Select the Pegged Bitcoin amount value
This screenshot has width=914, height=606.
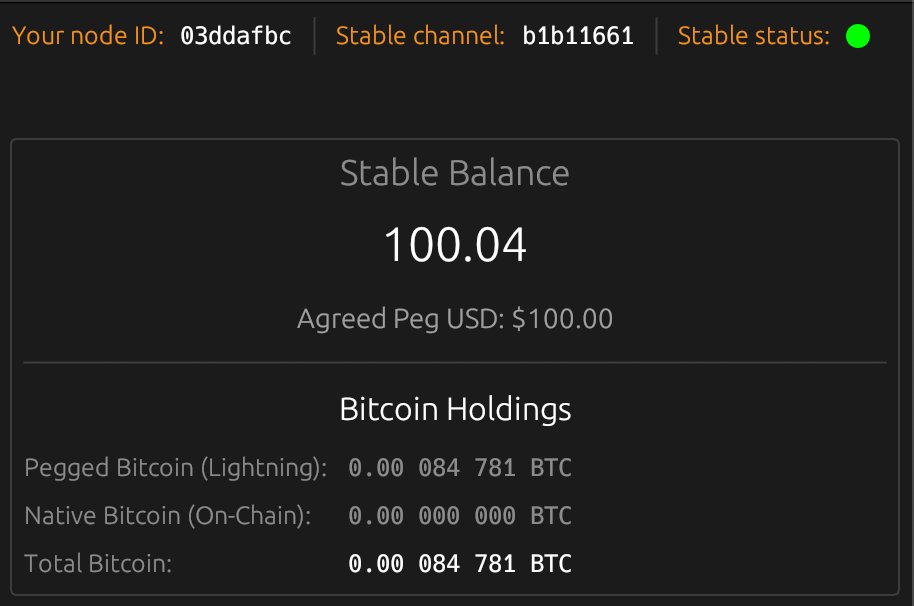pyautogui.click(x=460, y=468)
